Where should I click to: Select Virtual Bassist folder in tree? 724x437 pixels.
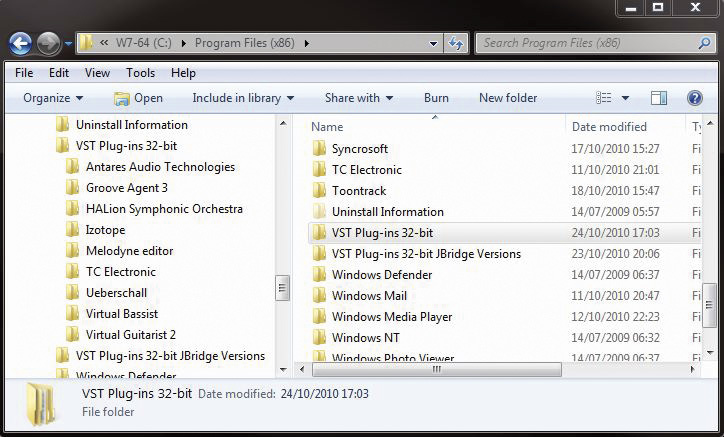122,314
